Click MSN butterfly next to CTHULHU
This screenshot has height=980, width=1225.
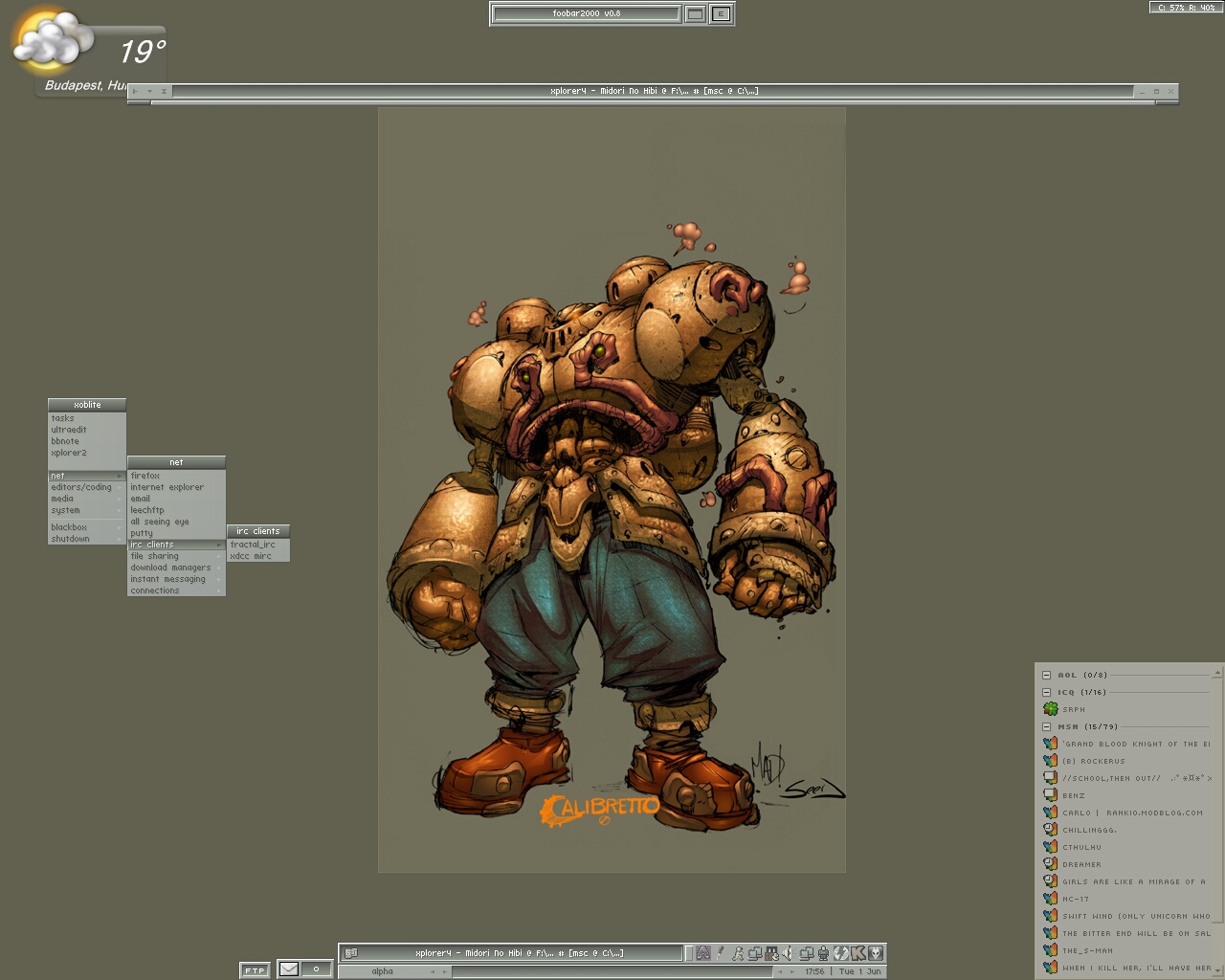click(x=1050, y=847)
